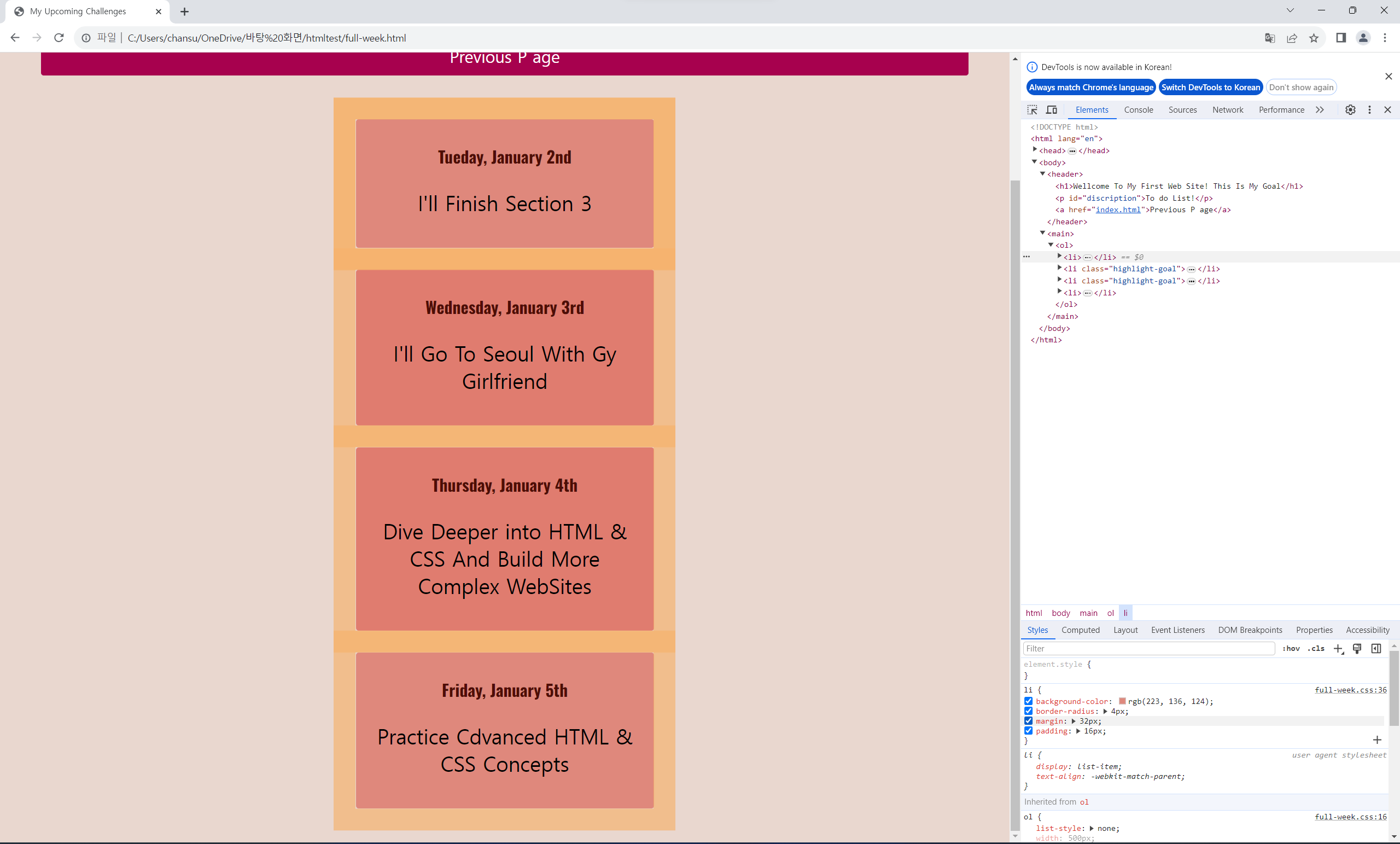This screenshot has height=844, width=1400.
Task: Click the new style rule plus icon
Action: (x=1338, y=649)
